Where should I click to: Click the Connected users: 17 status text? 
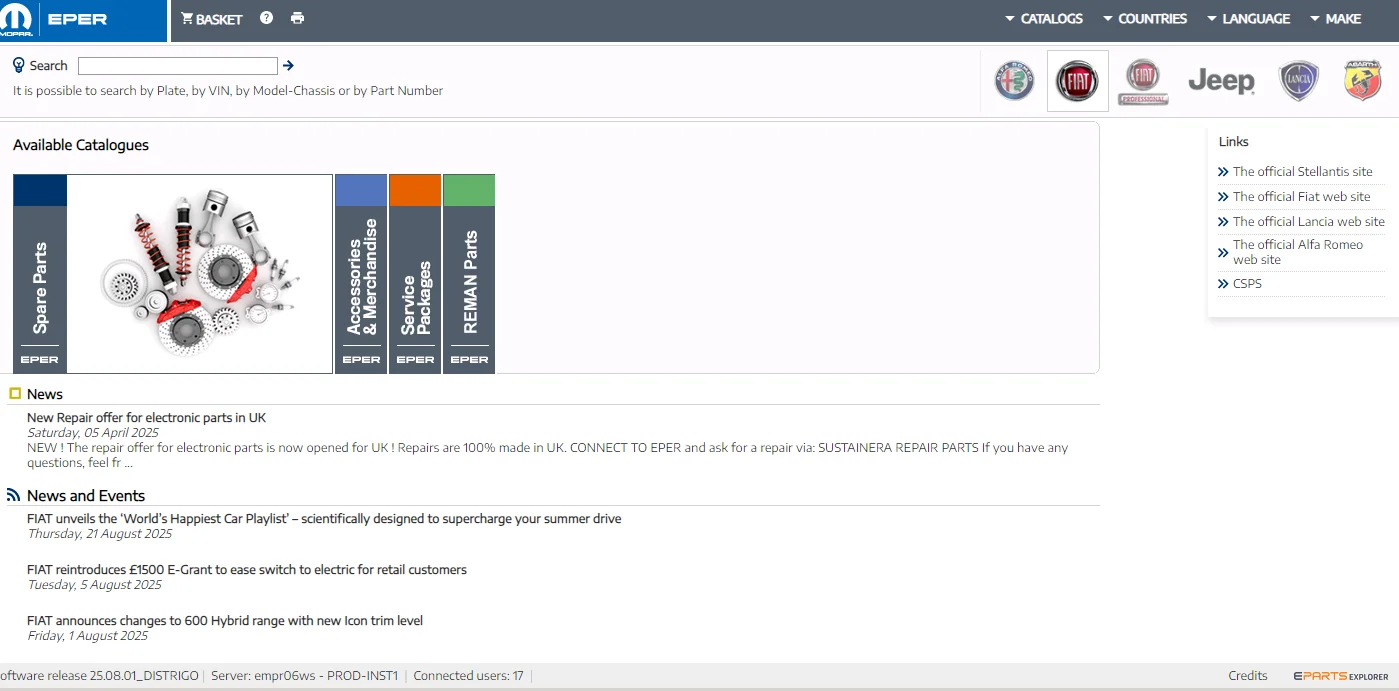[x=468, y=676]
